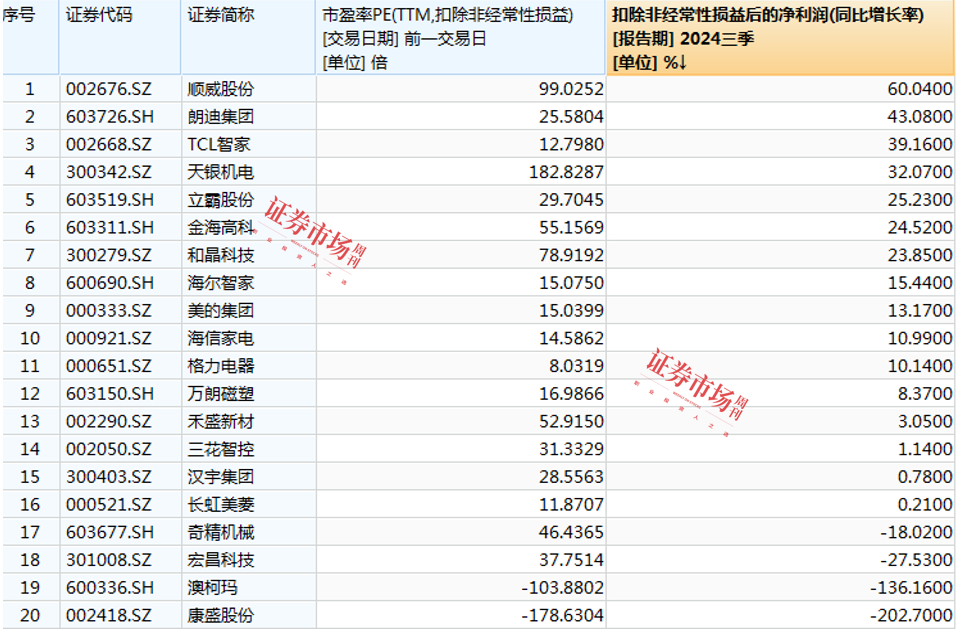Image resolution: width=957 pixels, height=629 pixels.
Task: Click PE value 37.7514
Action: [x=571, y=560]
